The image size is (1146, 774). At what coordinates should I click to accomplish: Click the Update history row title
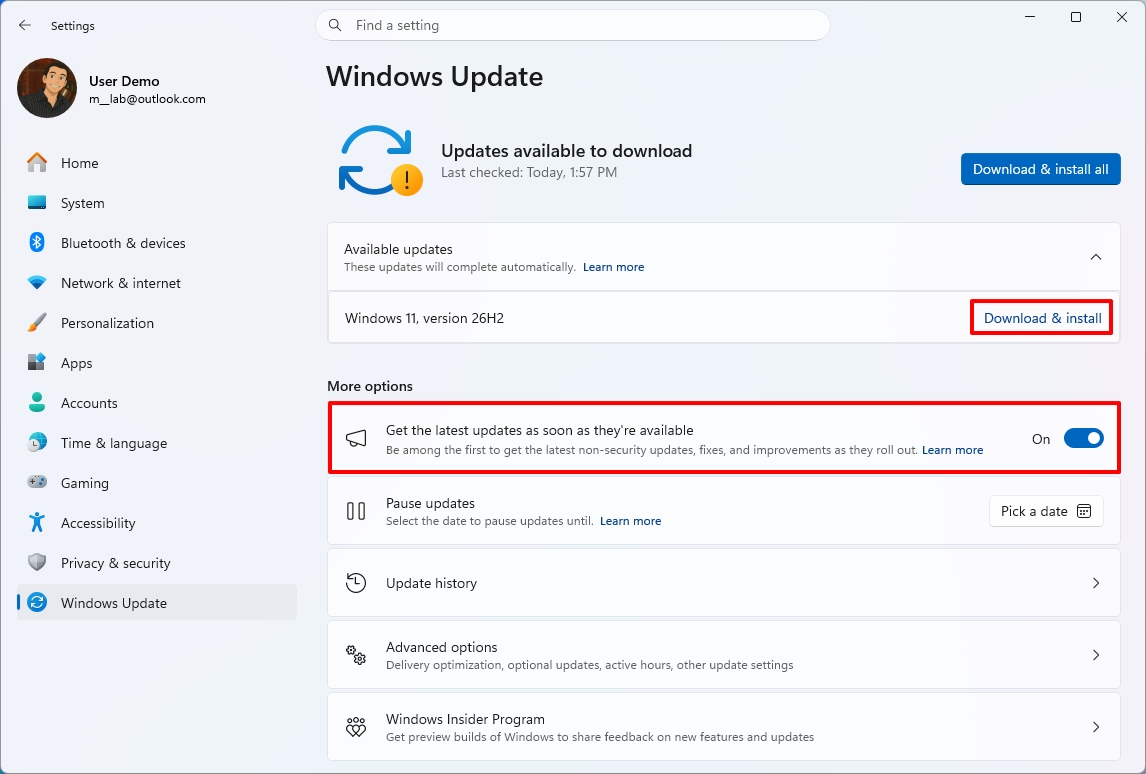pyautogui.click(x=431, y=583)
